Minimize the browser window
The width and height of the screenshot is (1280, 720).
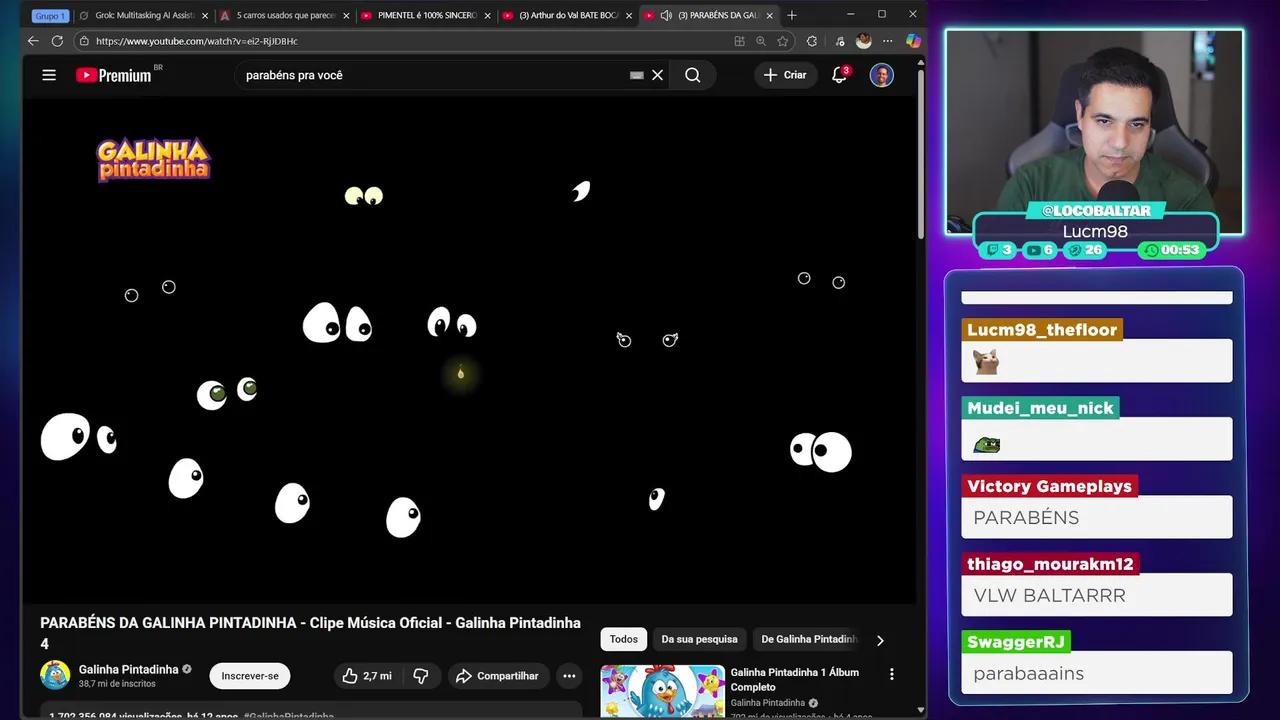pyautogui.click(x=851, y=14)
